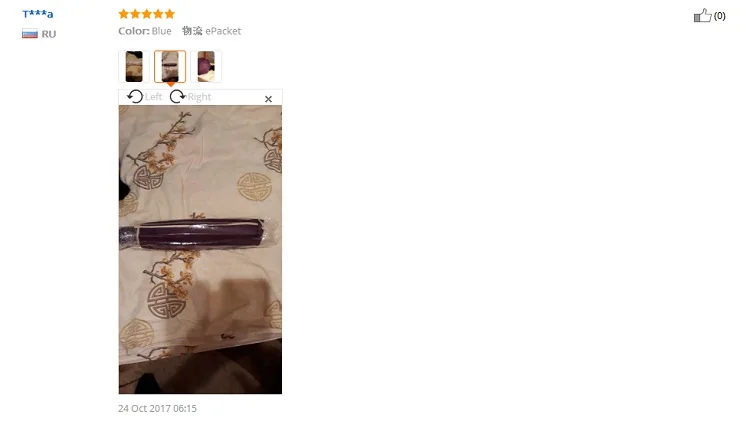Rotate the review photo right
The image size is (750, 421).
pyautogui.click(x=177, y=97)
